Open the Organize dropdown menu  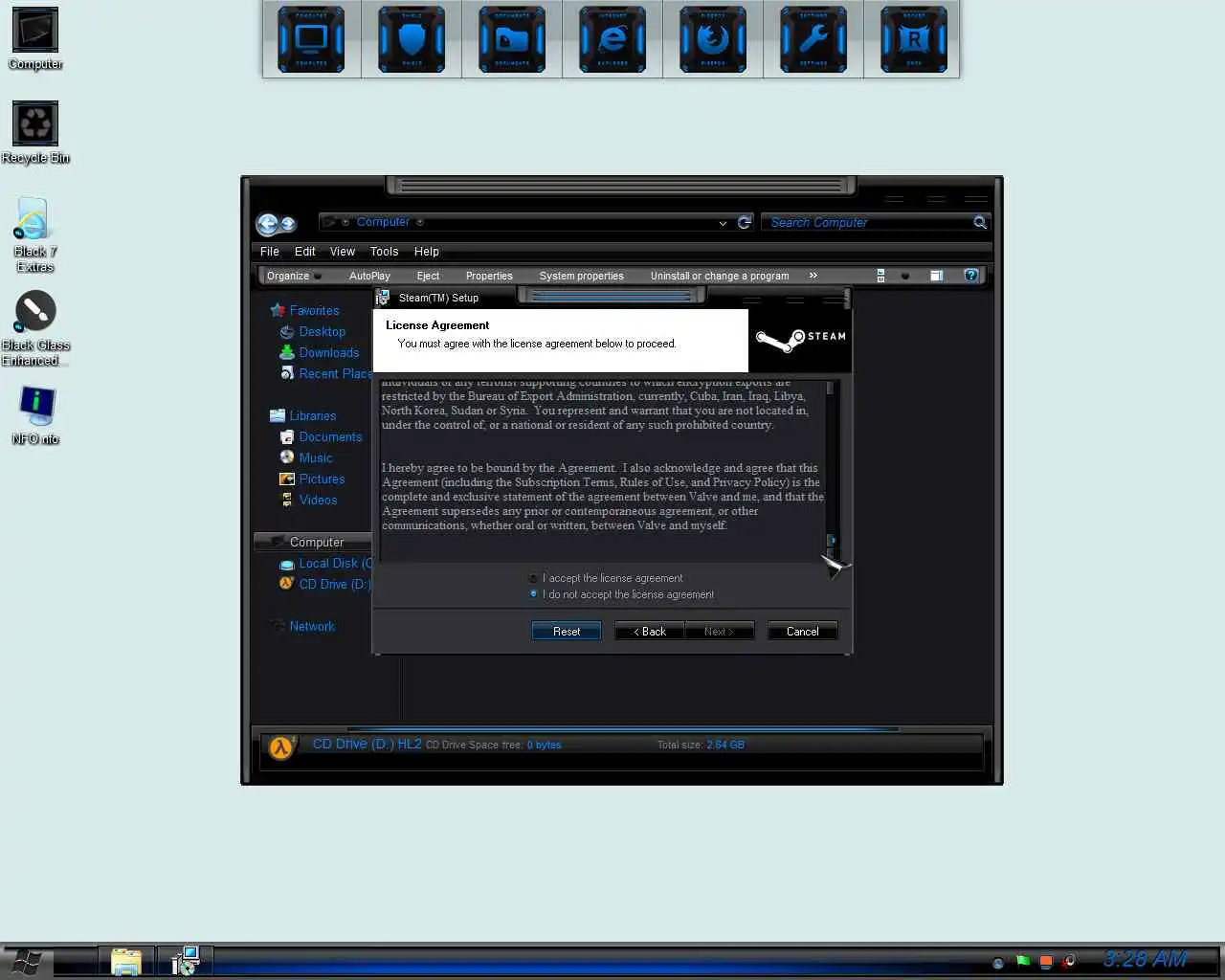coord(293,276)
